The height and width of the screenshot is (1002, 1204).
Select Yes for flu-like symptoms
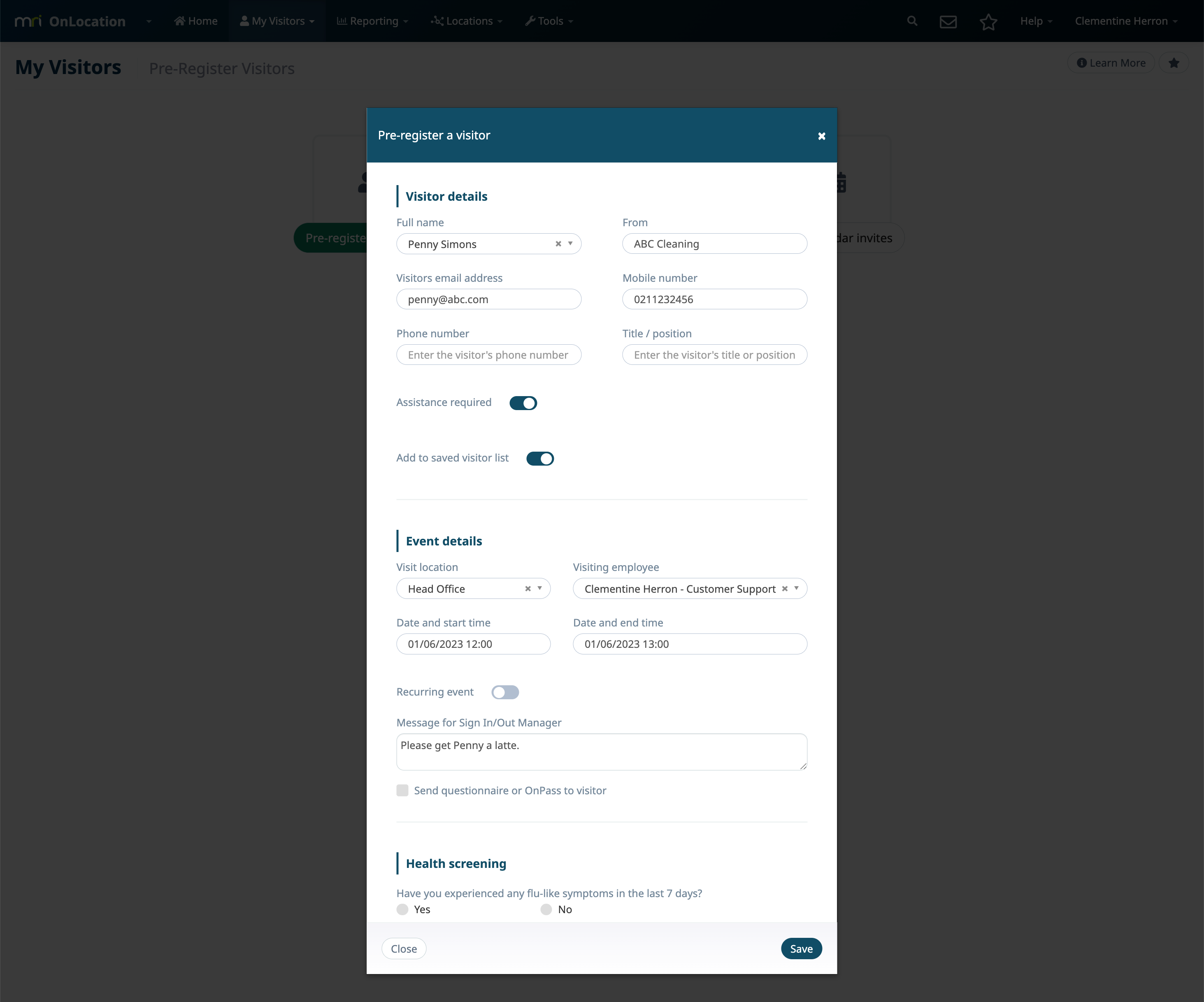(x=402, y=910)
